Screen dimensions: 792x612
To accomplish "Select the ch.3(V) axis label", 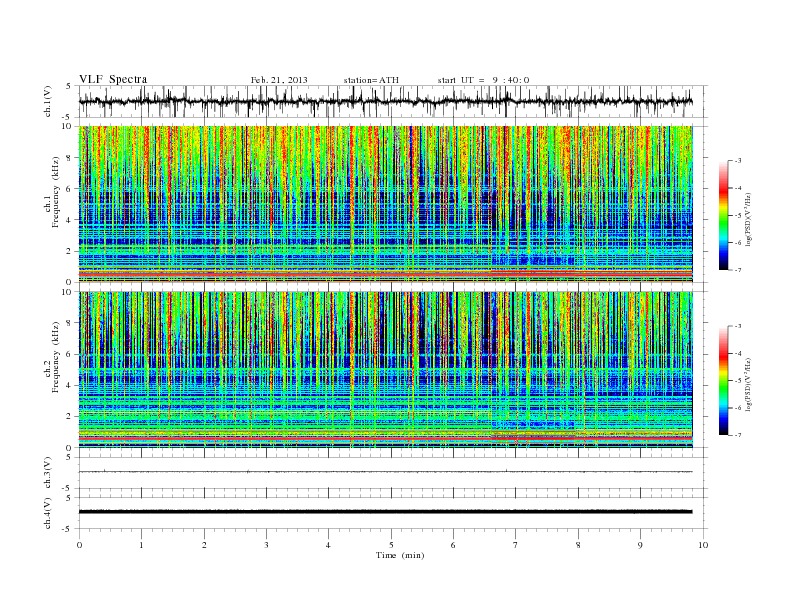I will tap(48, 473).
